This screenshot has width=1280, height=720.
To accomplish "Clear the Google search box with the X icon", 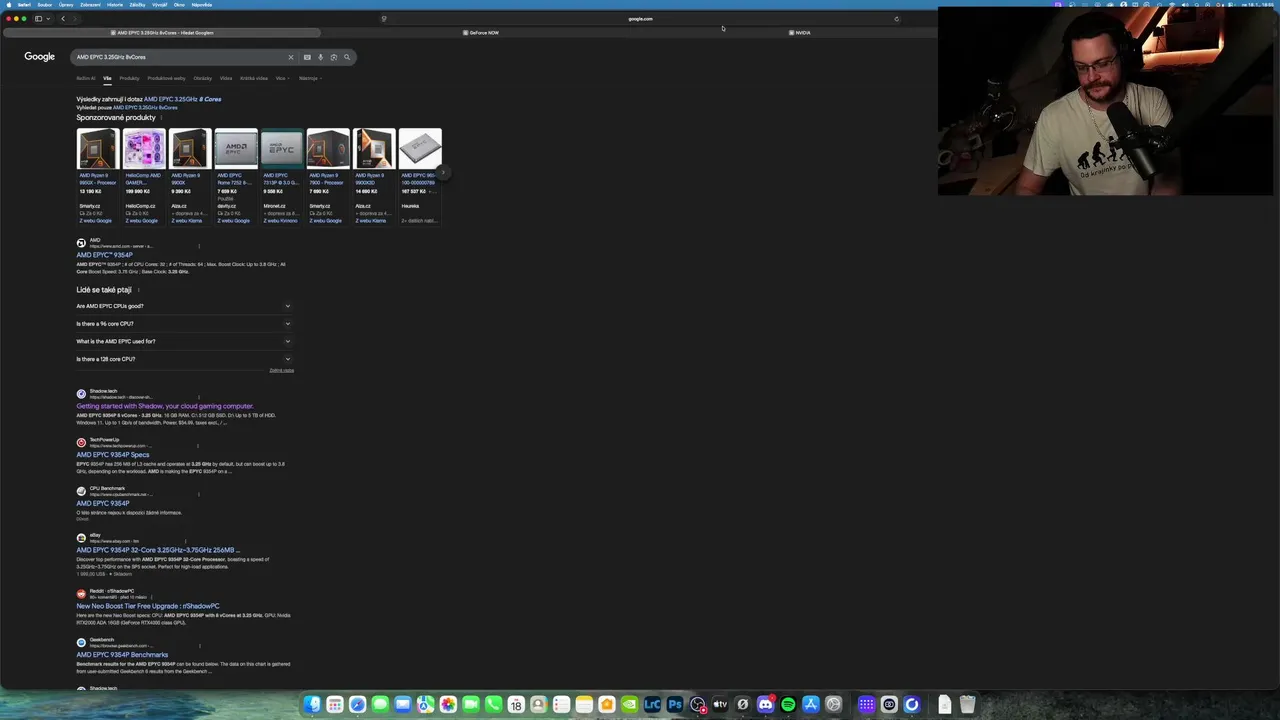I will 291,57.
